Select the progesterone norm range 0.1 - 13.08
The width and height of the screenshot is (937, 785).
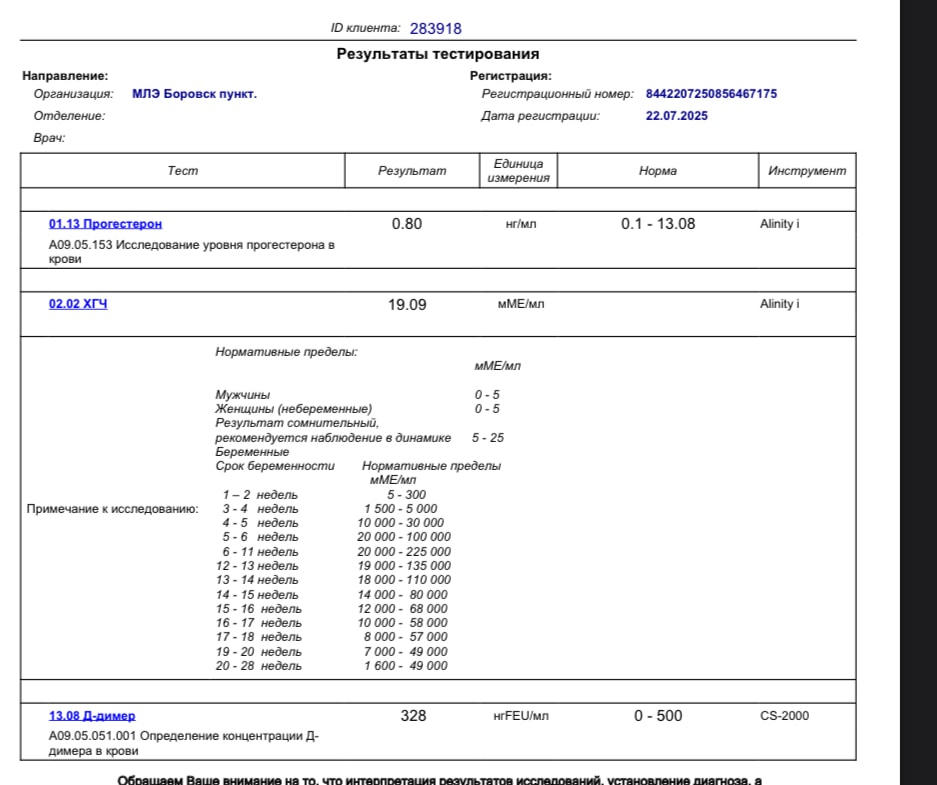click(x=657, y=224)
